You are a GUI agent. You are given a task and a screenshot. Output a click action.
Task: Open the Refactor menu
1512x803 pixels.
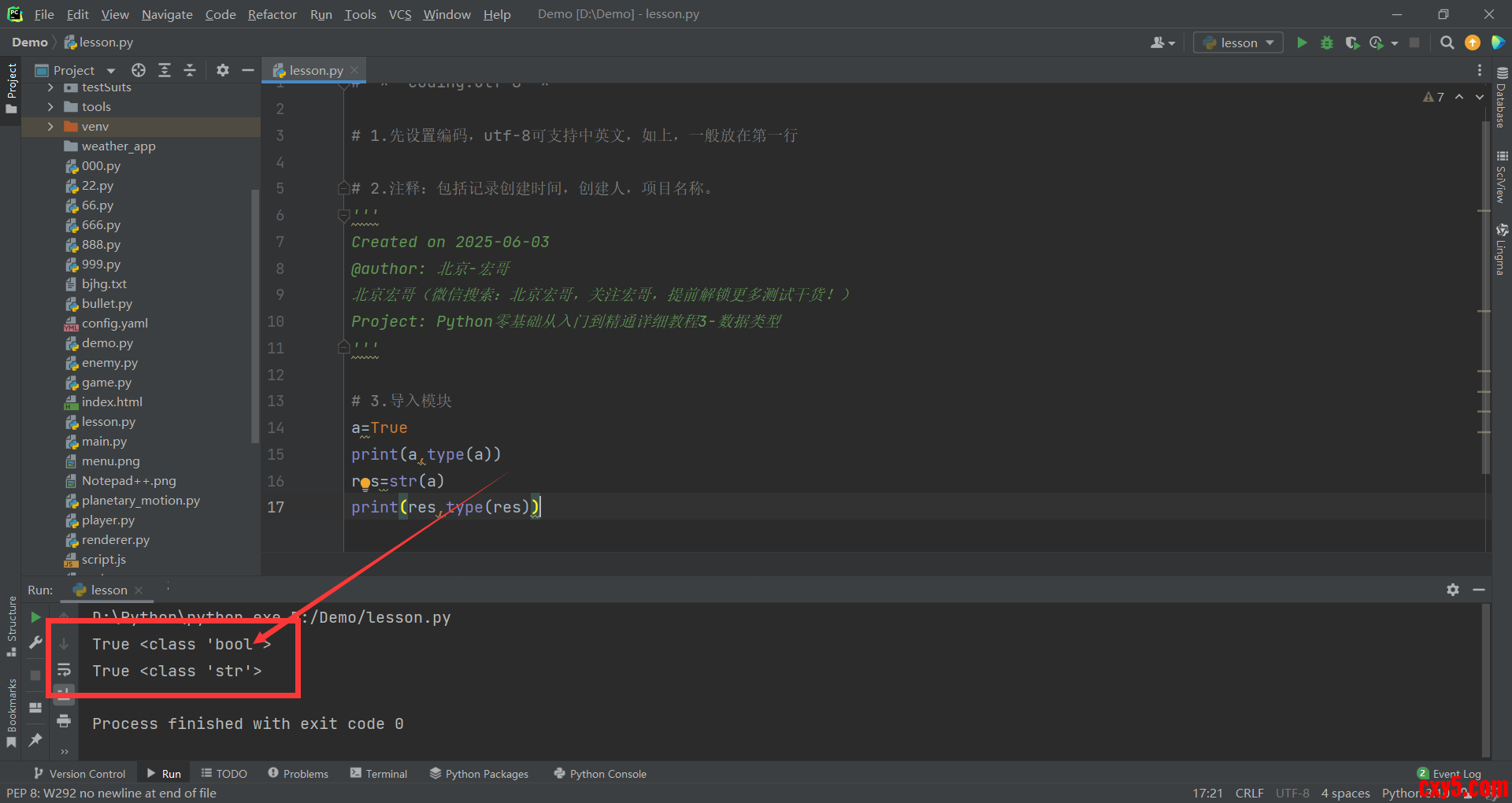tap(272, 14)
